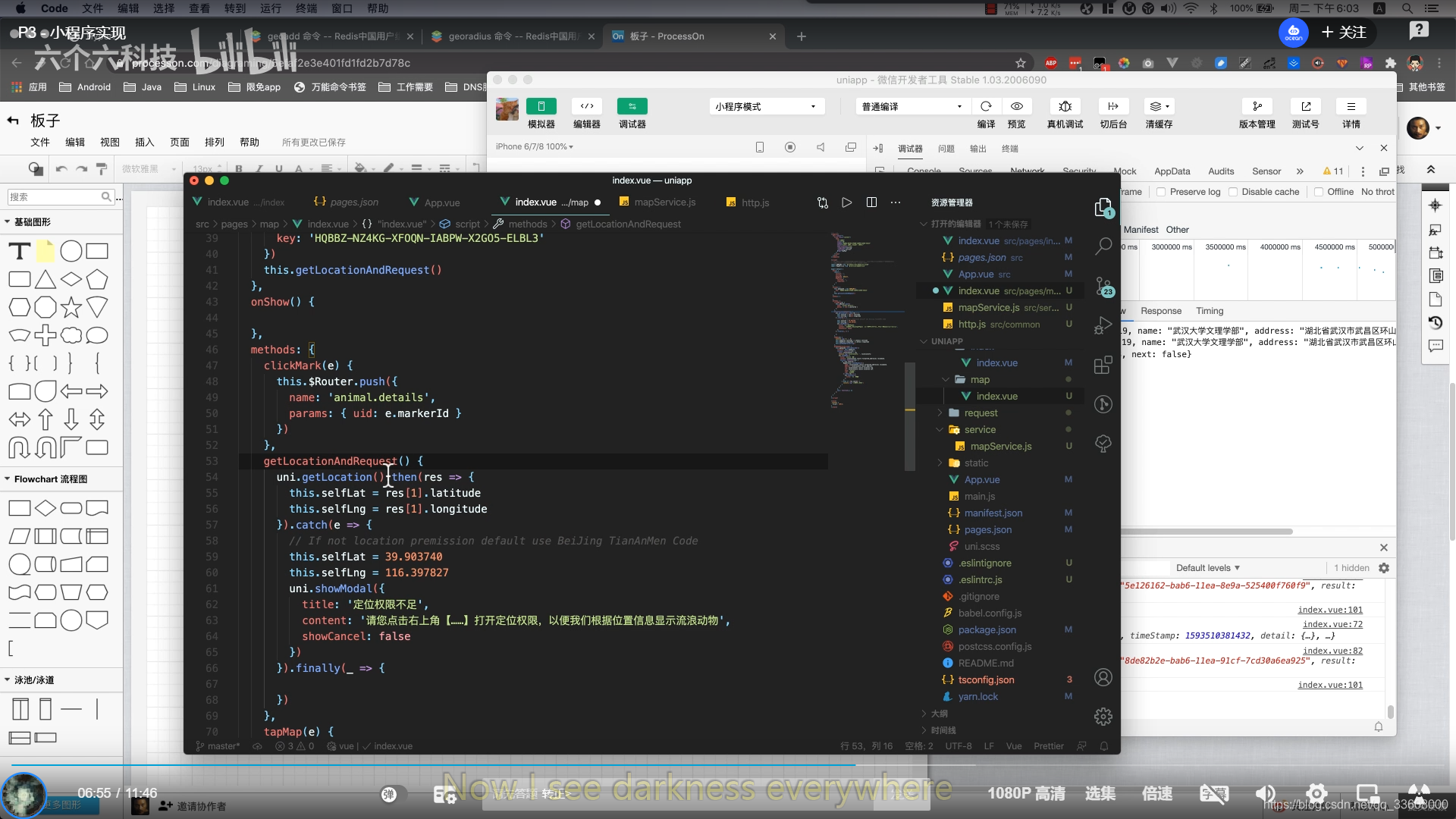This screenshot has width=1456, height=819.
Task: Switch to the mapService.js editor tab
Action: (x=664, y=202)
